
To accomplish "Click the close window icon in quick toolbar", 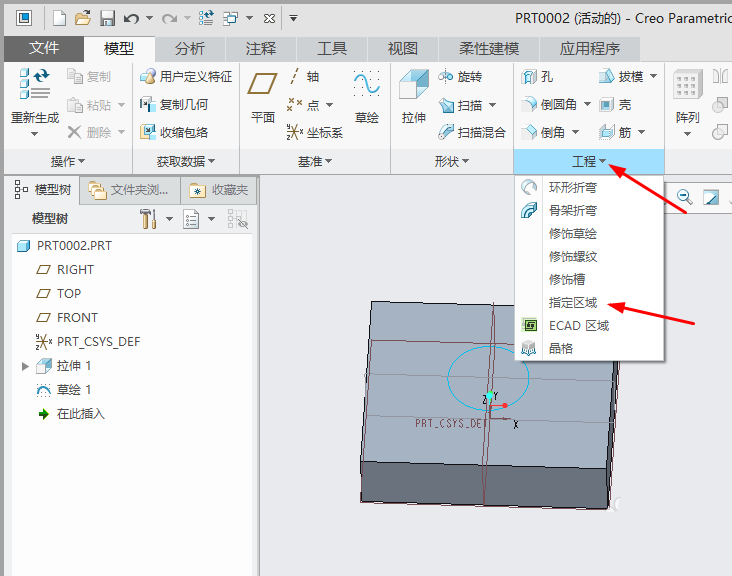I will coord(269,18).
